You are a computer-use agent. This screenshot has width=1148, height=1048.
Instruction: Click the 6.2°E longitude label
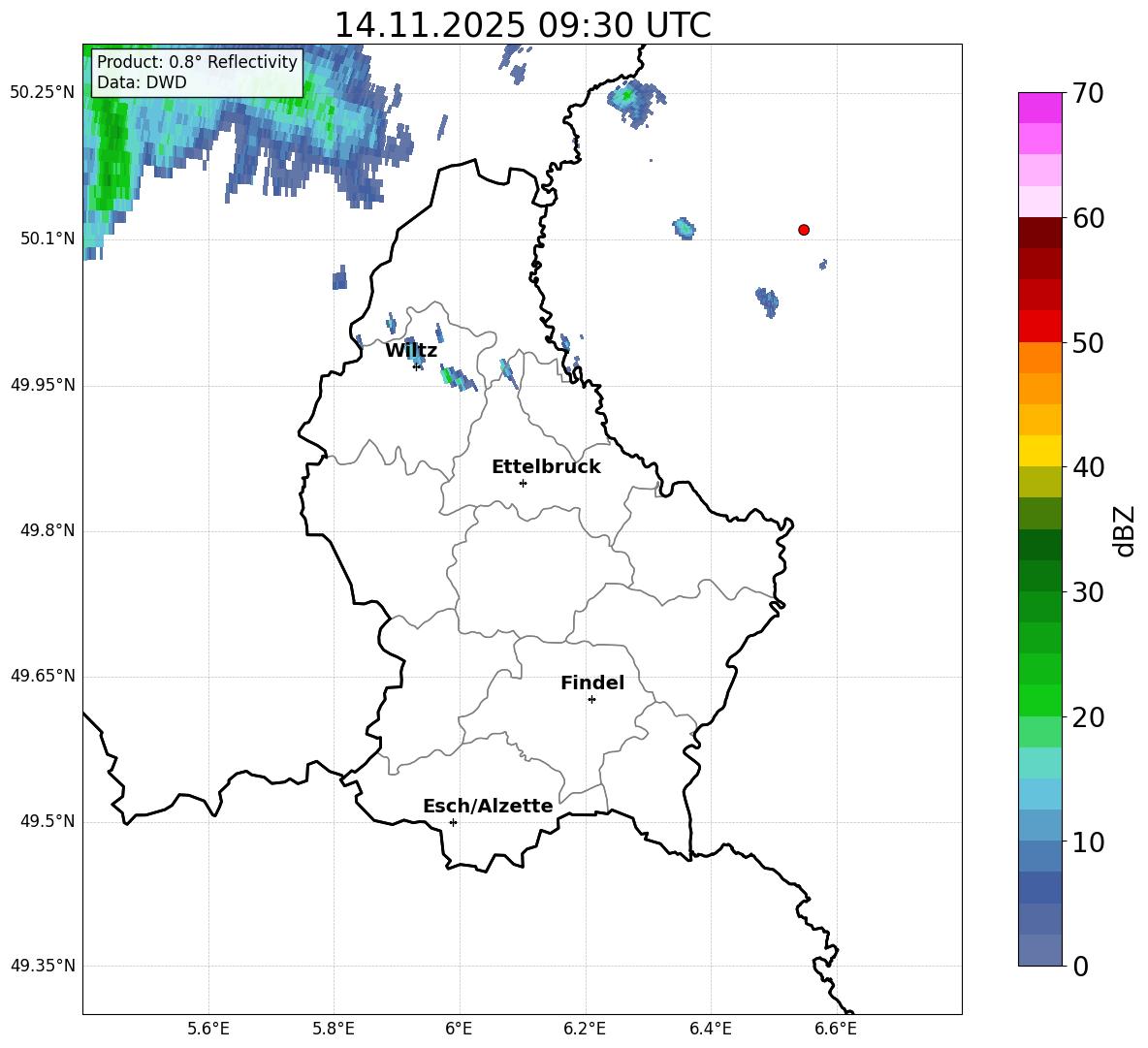click(585, 1029)
